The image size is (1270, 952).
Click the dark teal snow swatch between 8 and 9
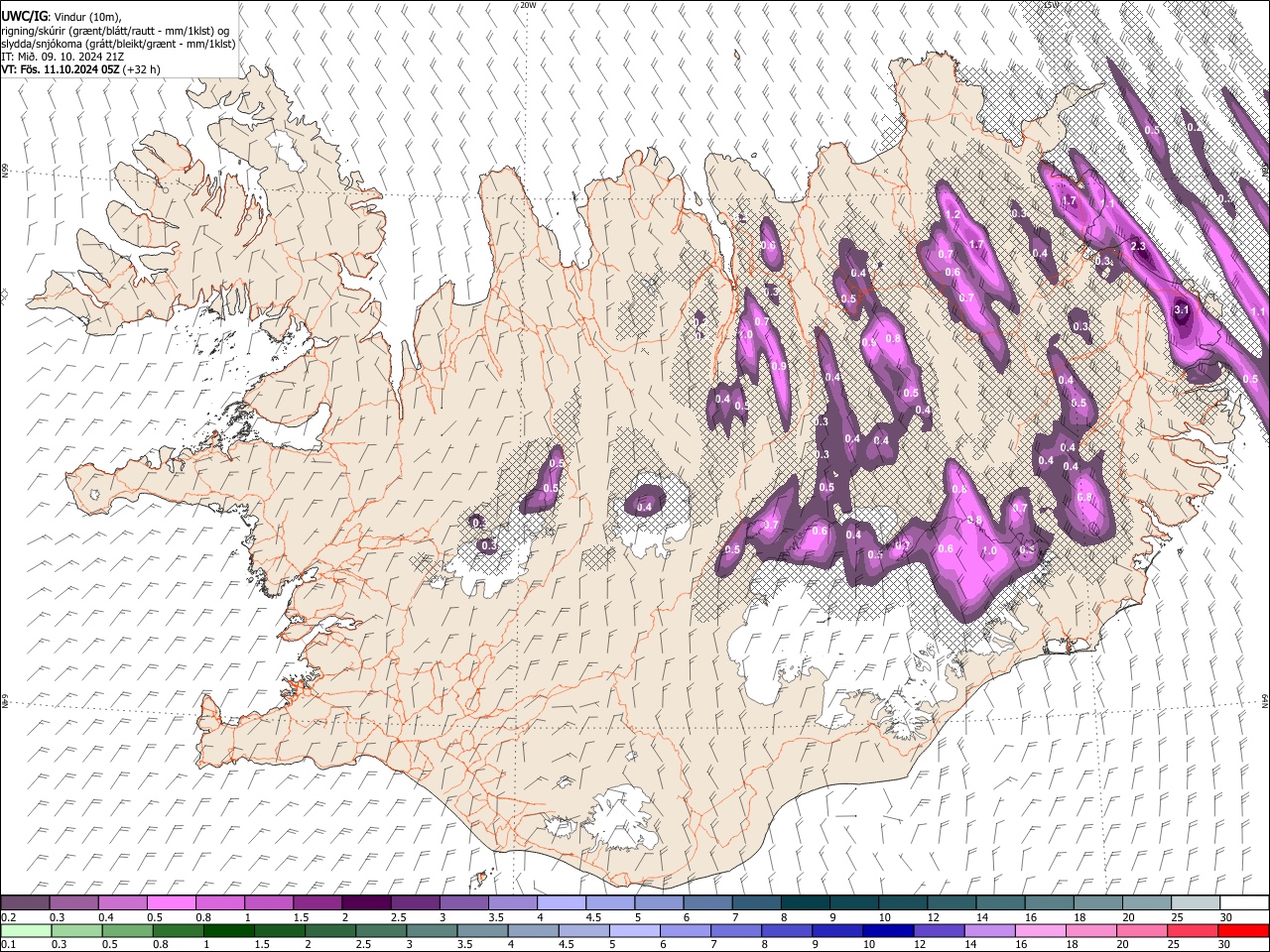coord(806,903)
